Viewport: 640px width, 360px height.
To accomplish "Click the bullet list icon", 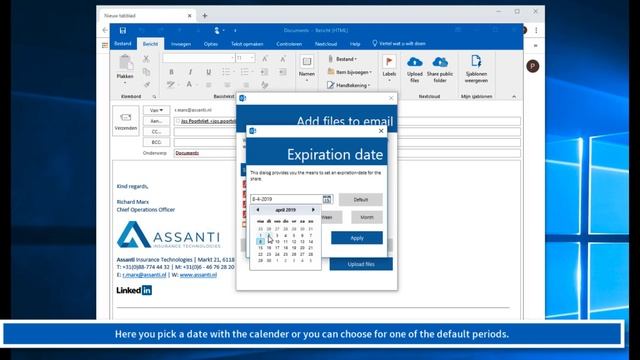I will (226, 72).
